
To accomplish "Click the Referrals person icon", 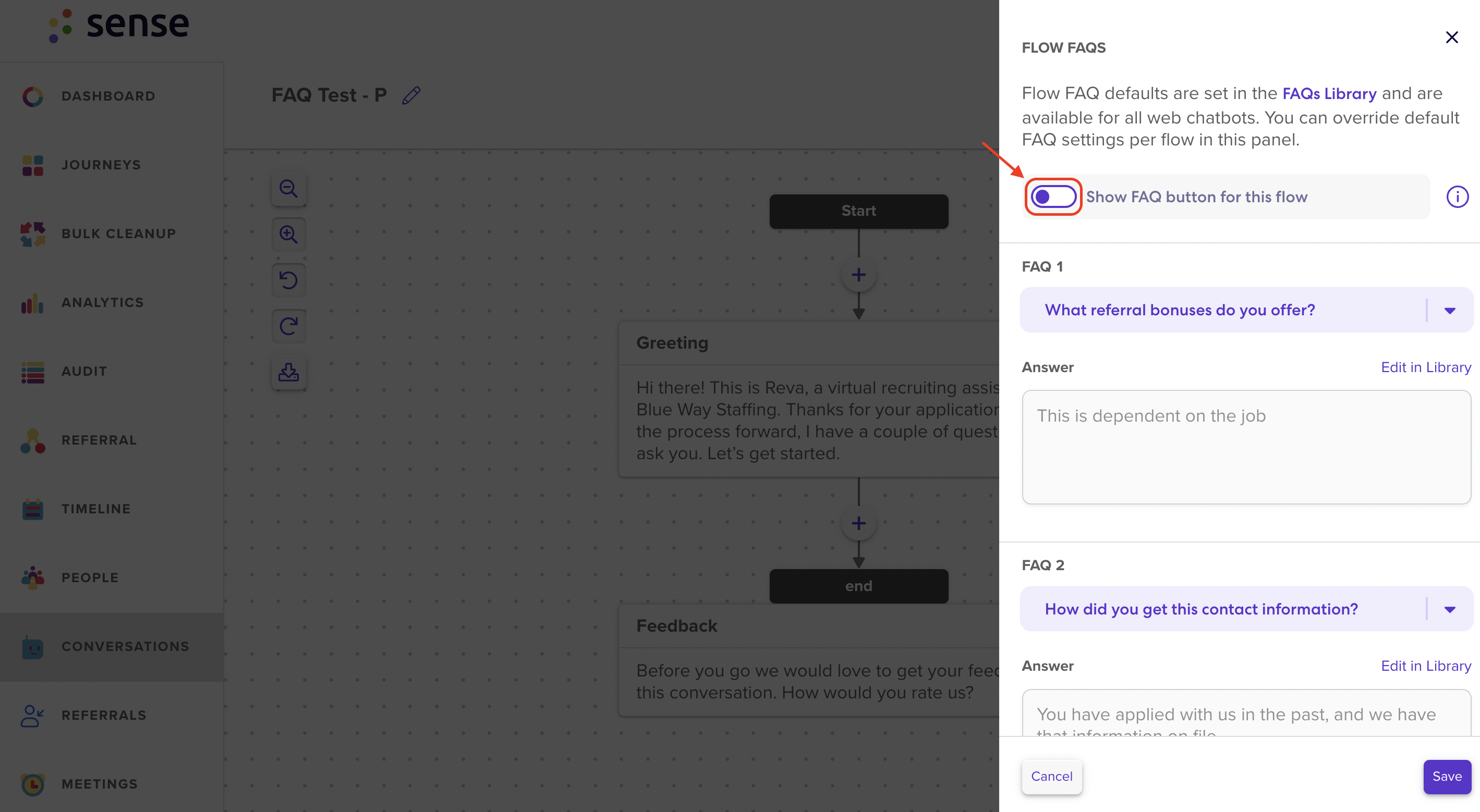I will [33, 716].
